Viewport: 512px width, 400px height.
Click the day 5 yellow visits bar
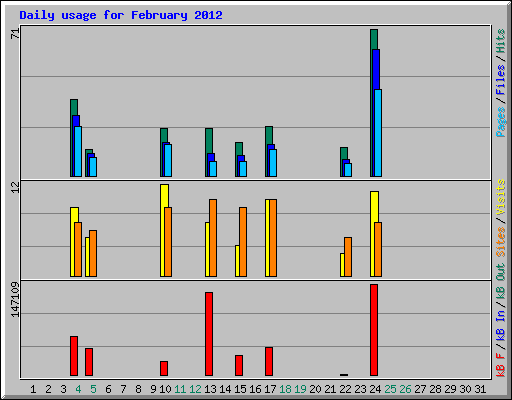87,257
